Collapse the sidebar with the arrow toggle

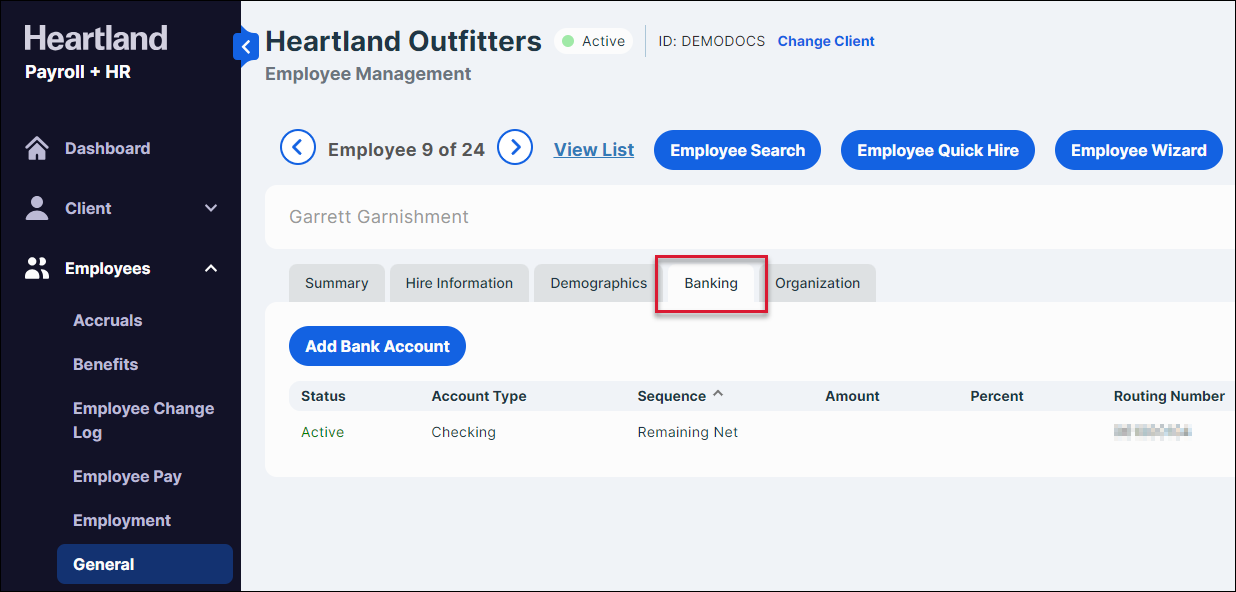pos(246,45)
